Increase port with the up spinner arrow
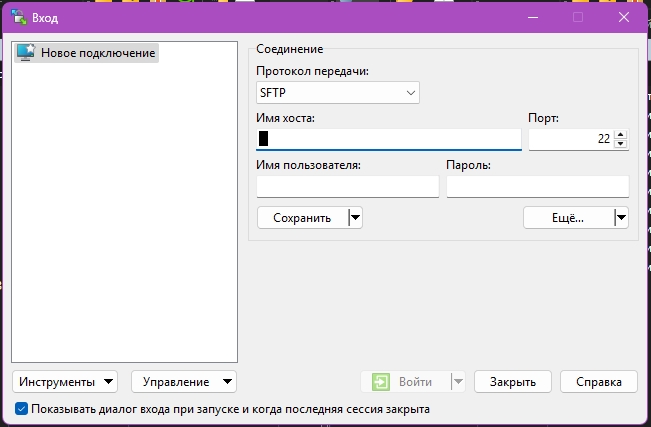This screenshot has height=427, width=651. 620,134
